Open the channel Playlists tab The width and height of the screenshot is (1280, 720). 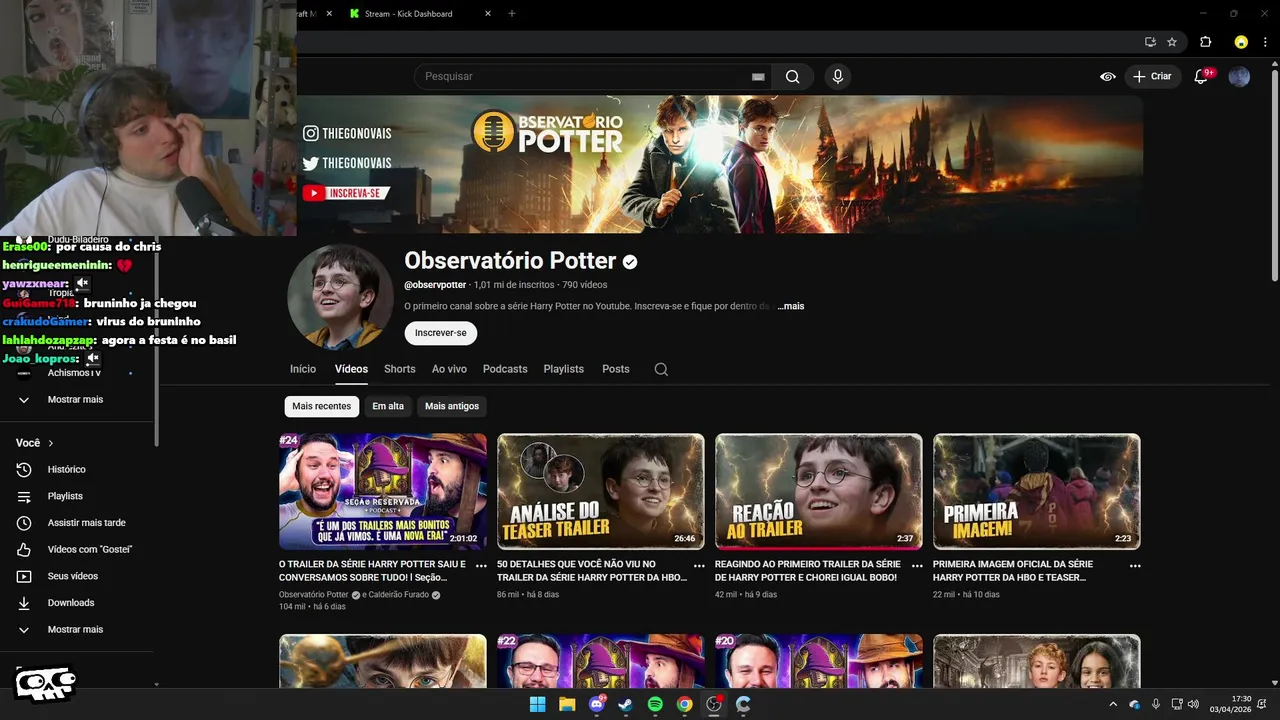(564, 369)
